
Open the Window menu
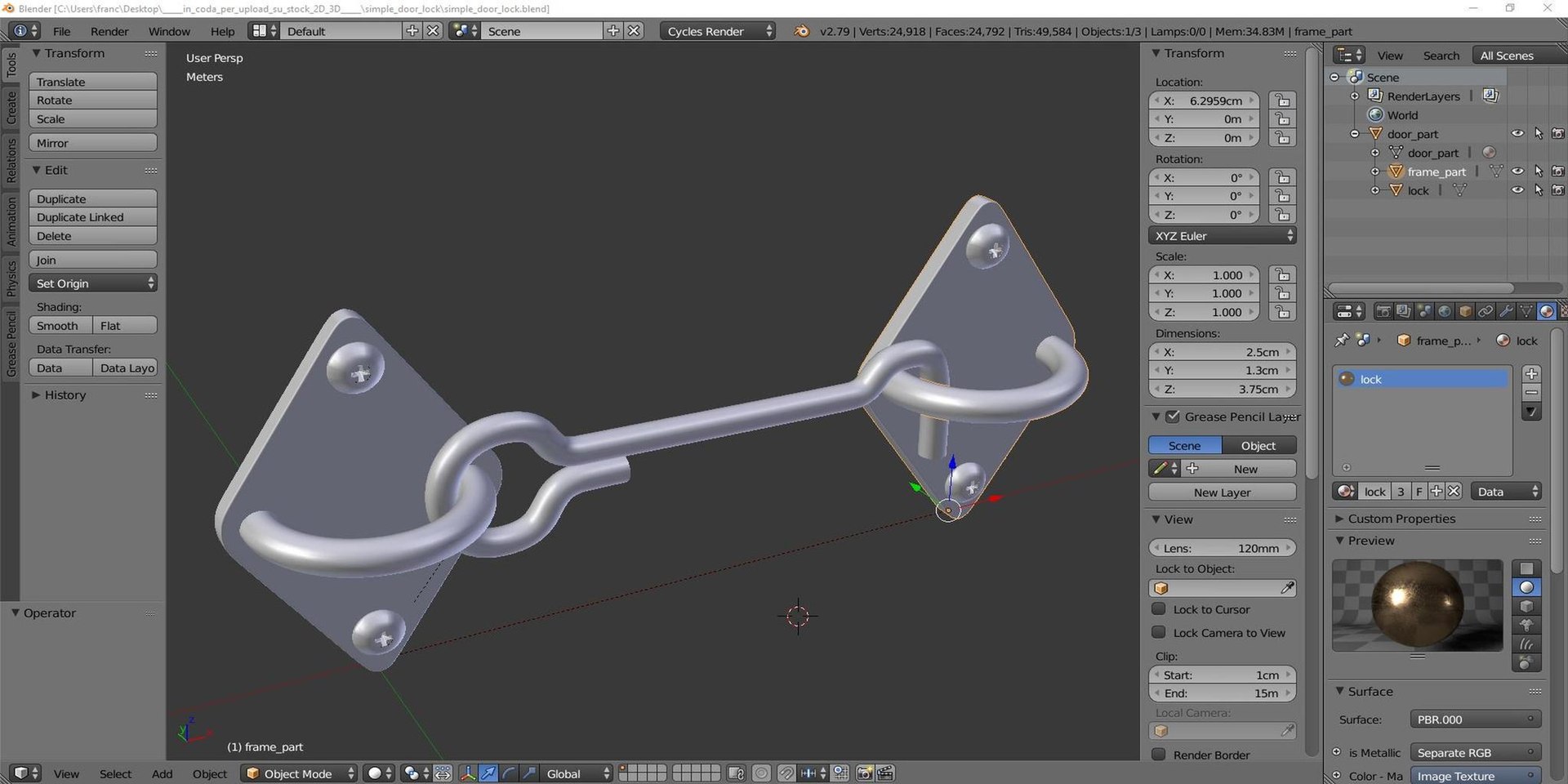tap(169, 31)
